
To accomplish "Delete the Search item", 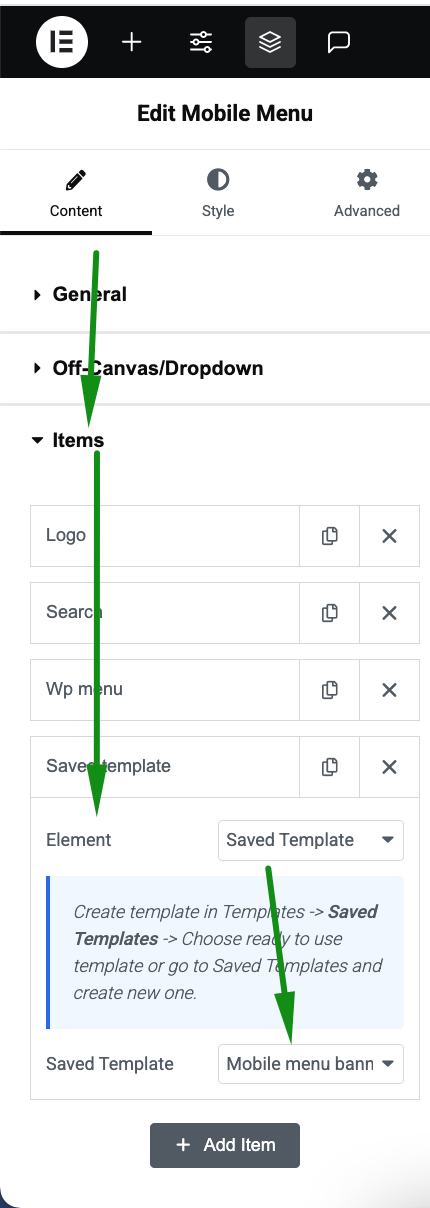I will 389,613.
